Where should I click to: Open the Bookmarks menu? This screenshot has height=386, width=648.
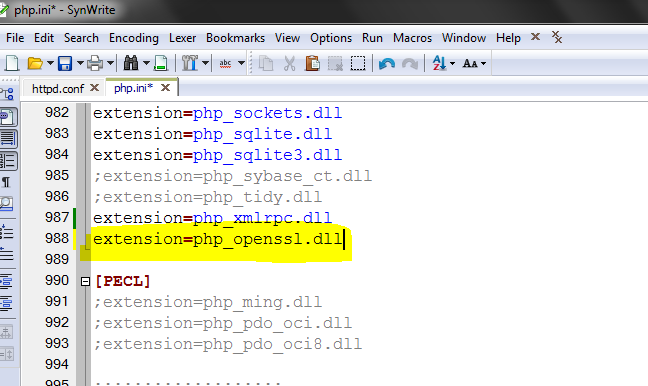point(235,38)
